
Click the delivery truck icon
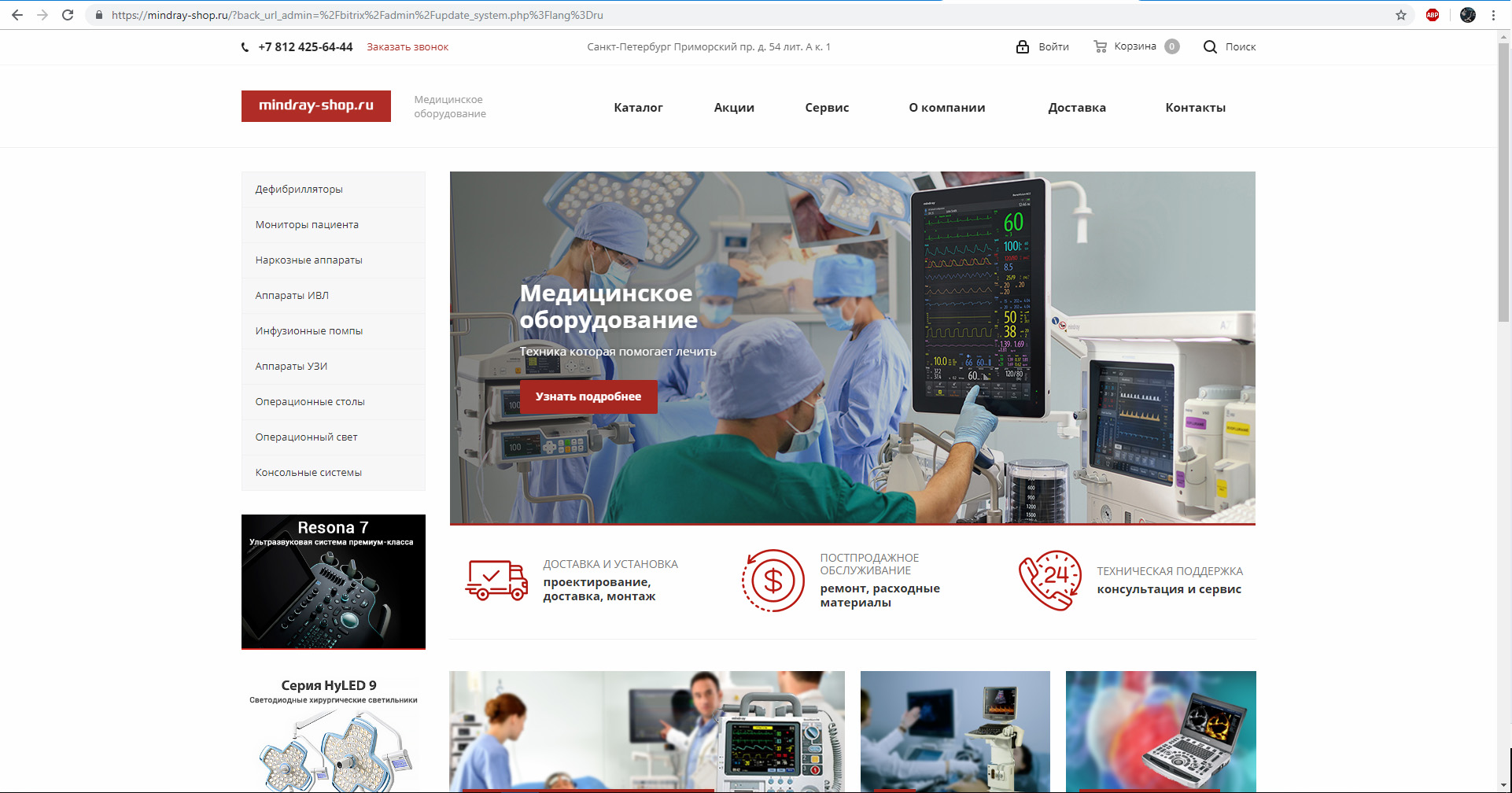(x=496, y=581)
